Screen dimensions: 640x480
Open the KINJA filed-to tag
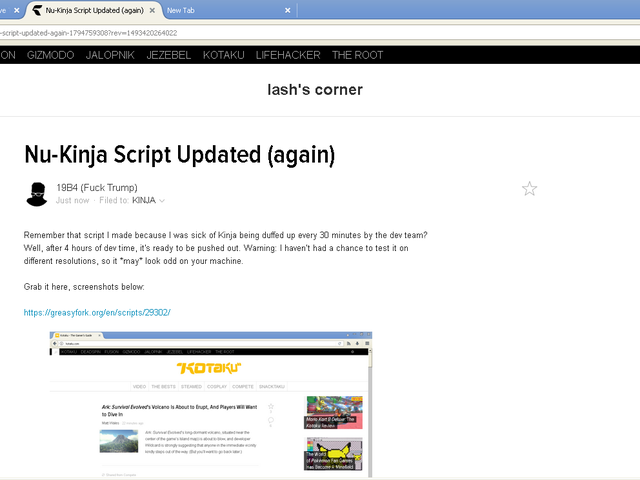[x=144, y=200]
